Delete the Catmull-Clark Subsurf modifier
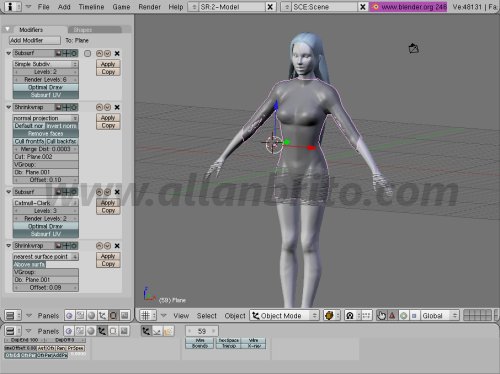 click(x=117, y=192)
